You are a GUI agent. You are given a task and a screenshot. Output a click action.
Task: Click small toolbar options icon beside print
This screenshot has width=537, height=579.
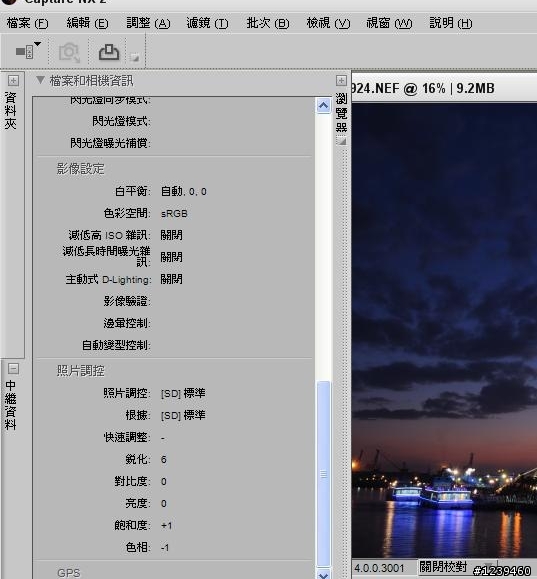(134, 57)
